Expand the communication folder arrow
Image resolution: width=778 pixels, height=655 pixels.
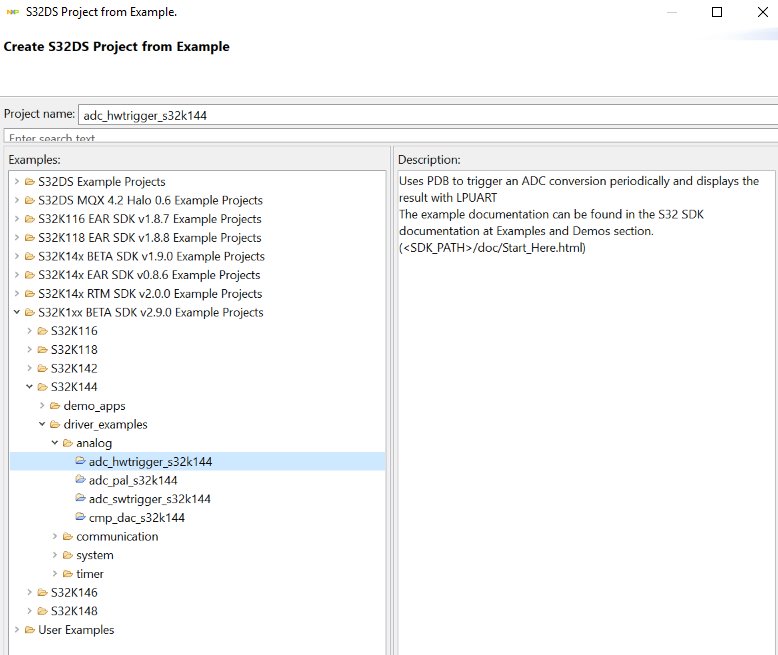tap(55, 536)
